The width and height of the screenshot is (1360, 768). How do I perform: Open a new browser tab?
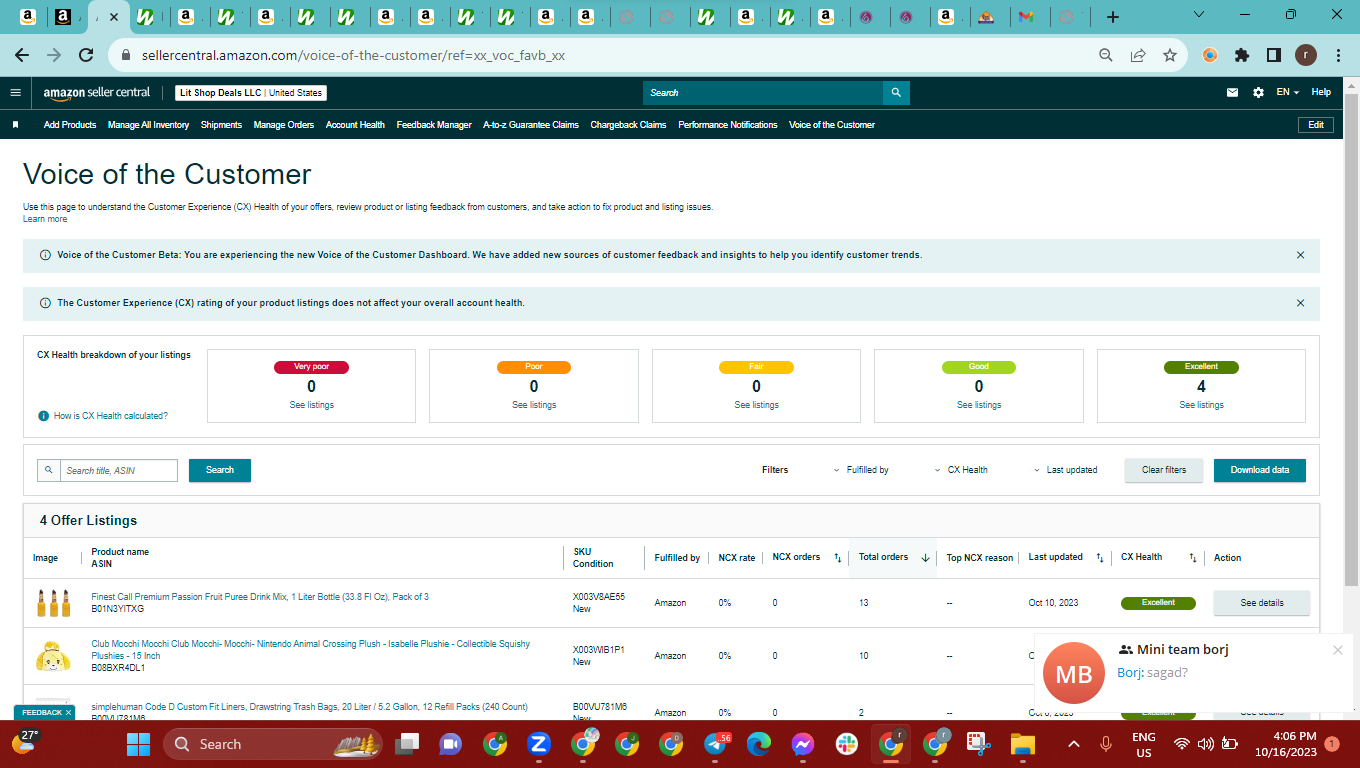coord(1113,17)
